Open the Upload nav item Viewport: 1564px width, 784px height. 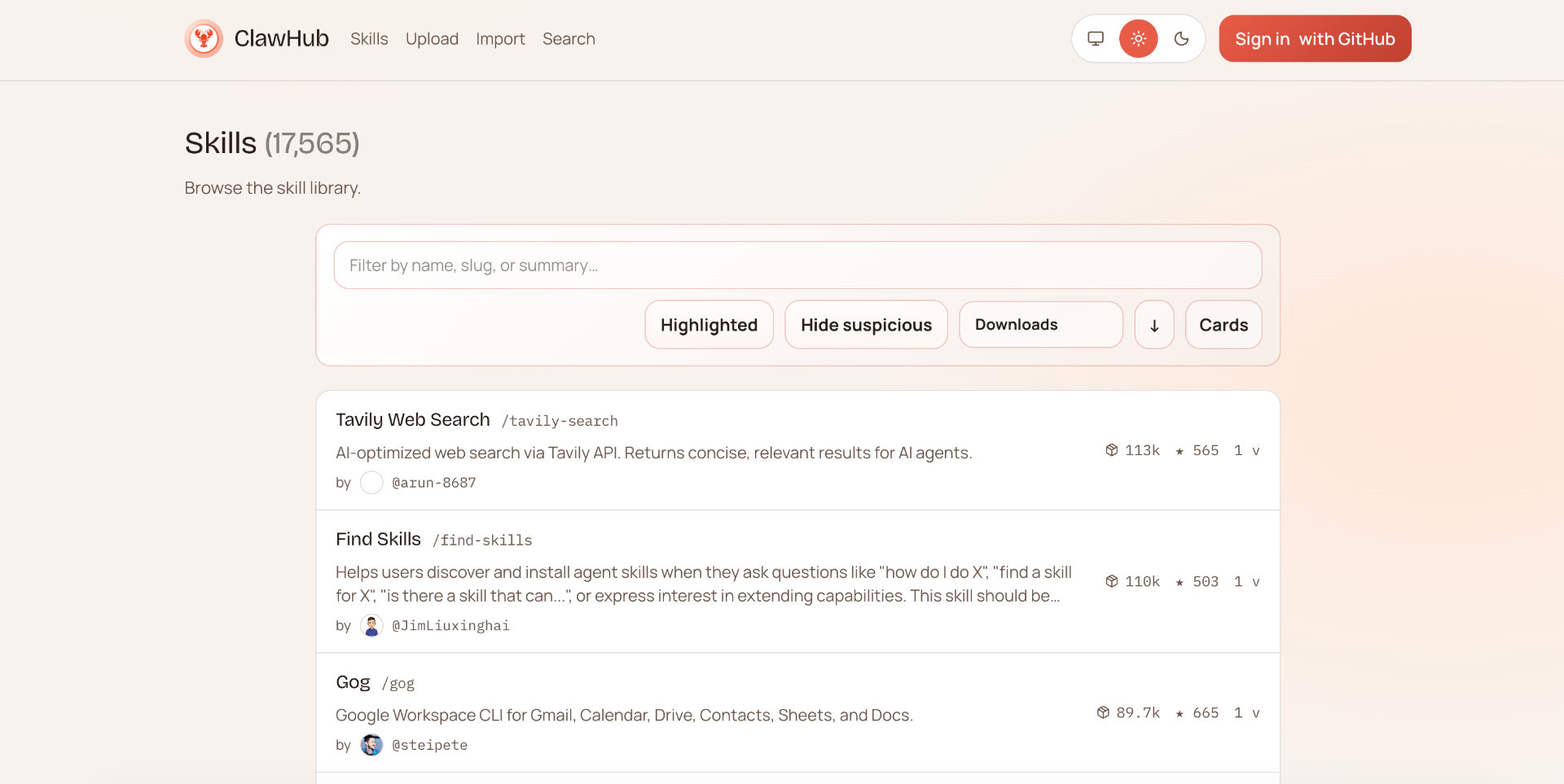[x=432, y=39]
